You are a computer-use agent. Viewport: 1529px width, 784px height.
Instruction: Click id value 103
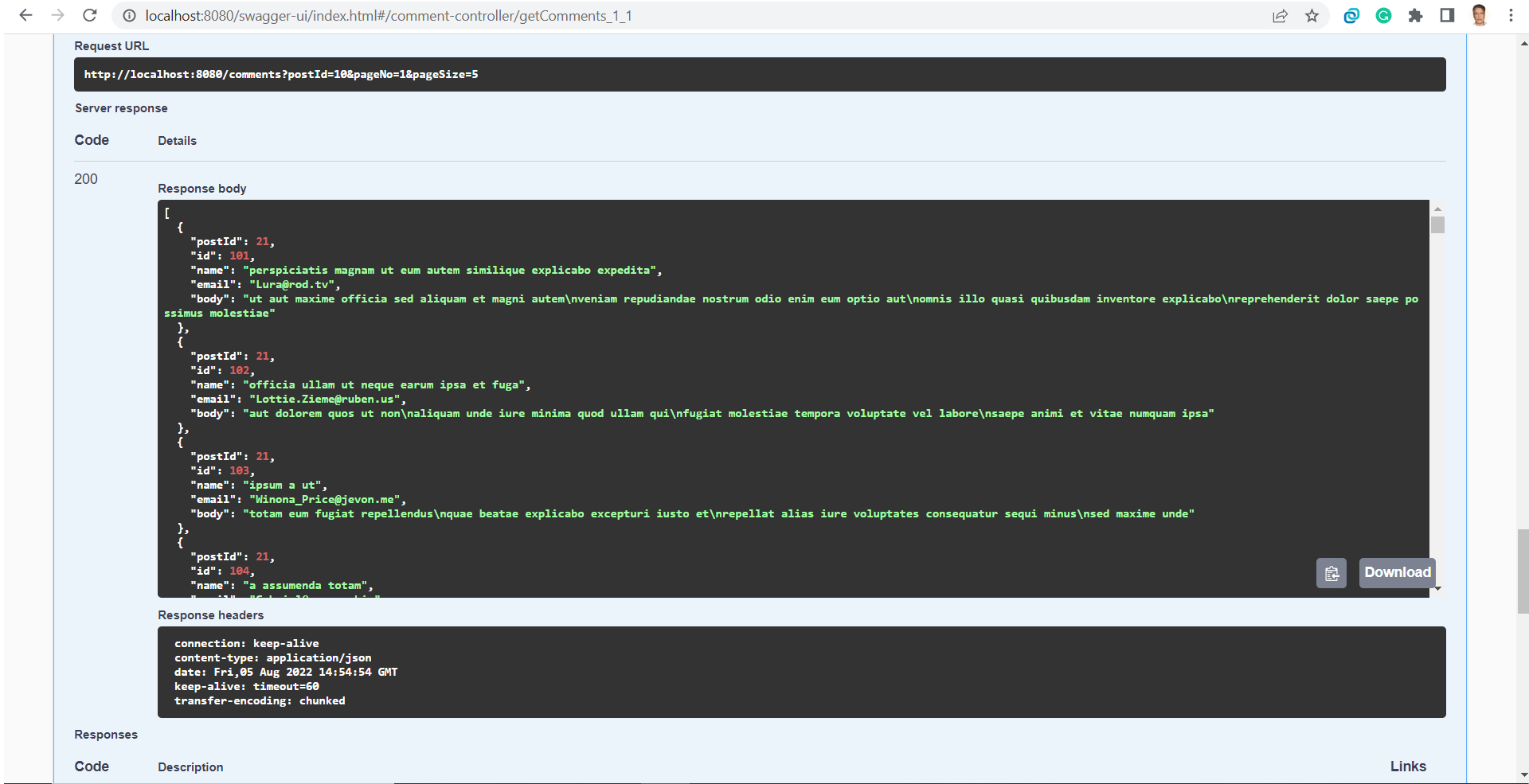click(x=240, y=470)
